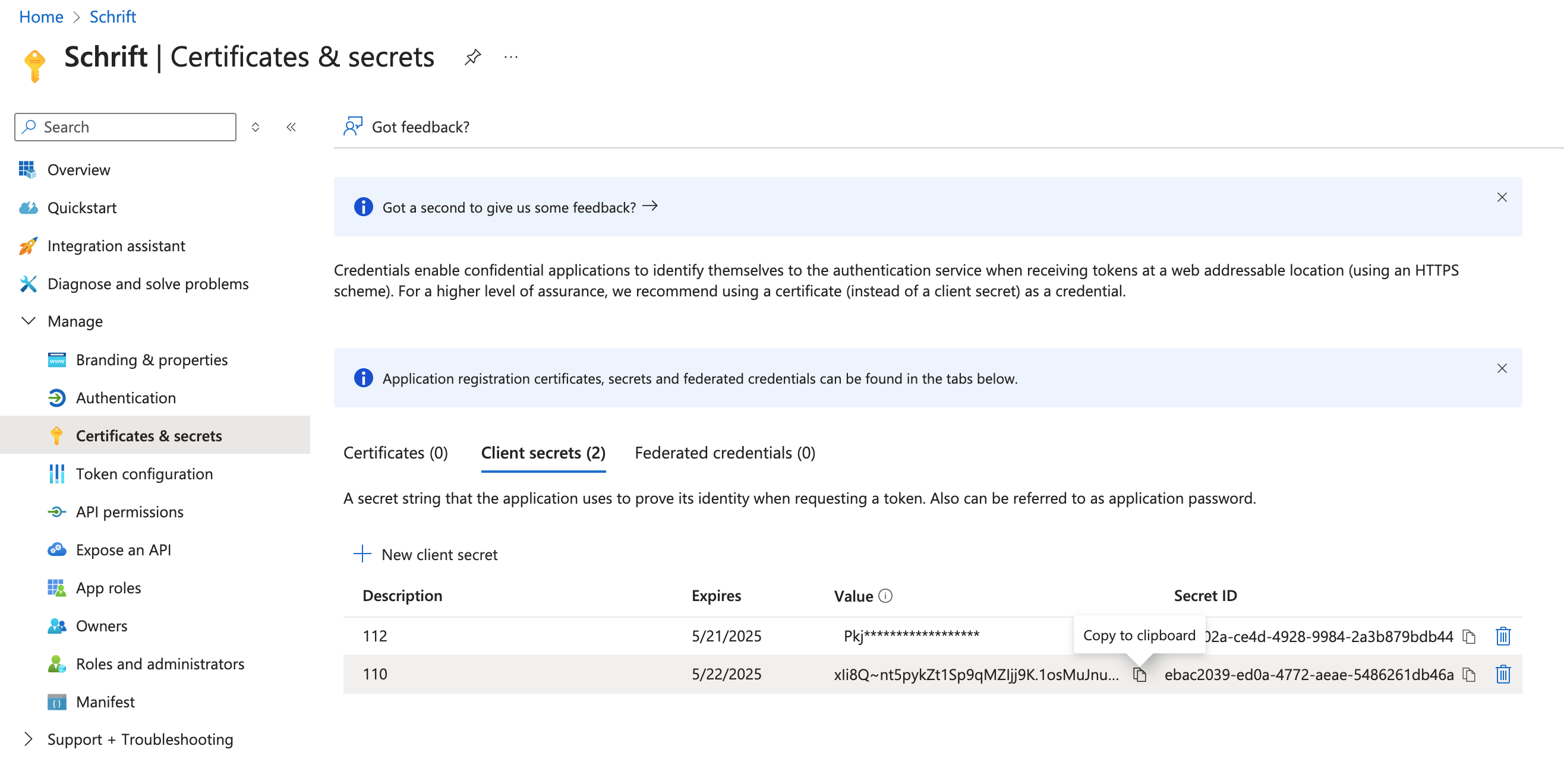Image resolution: width=1564 pixels, height=784 pixels.
Task: Copy Secret ID of row 112
Action: tap(1469, 636)
